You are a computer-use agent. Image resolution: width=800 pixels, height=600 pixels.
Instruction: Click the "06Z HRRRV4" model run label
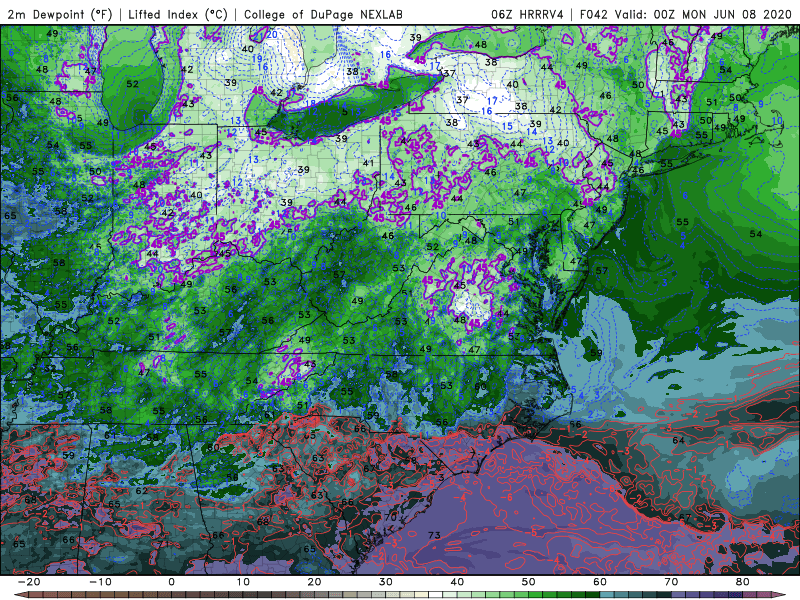click(527, 14)
